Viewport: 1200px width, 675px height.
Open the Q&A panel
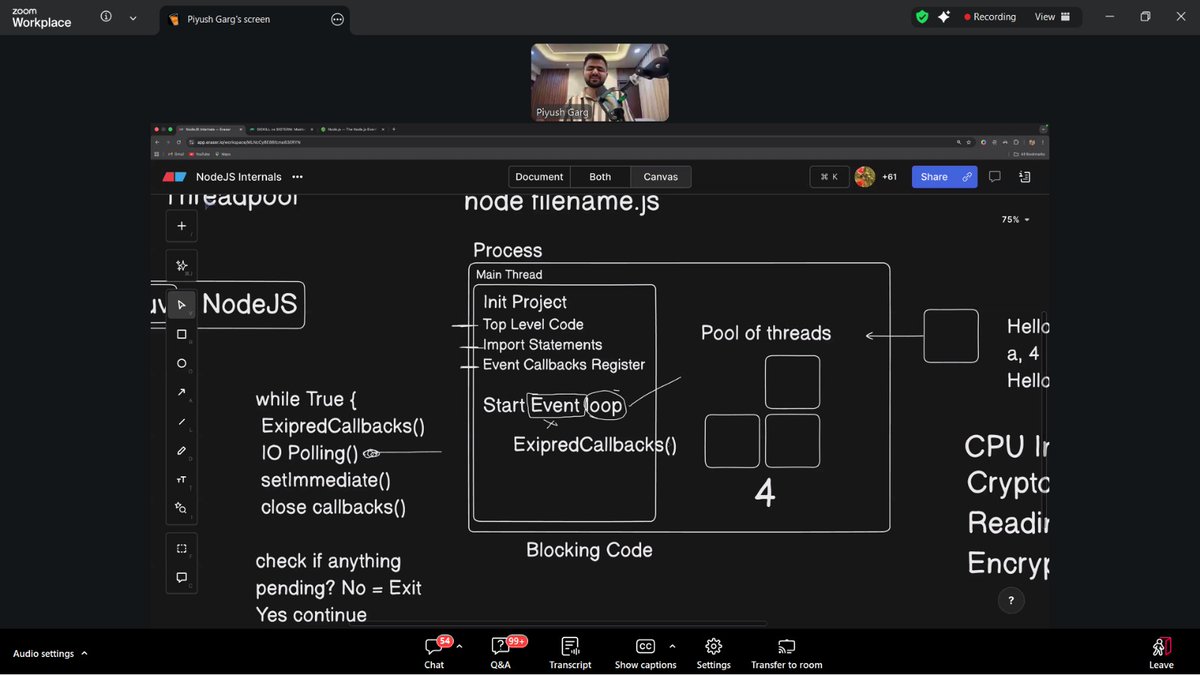point(501,653)
